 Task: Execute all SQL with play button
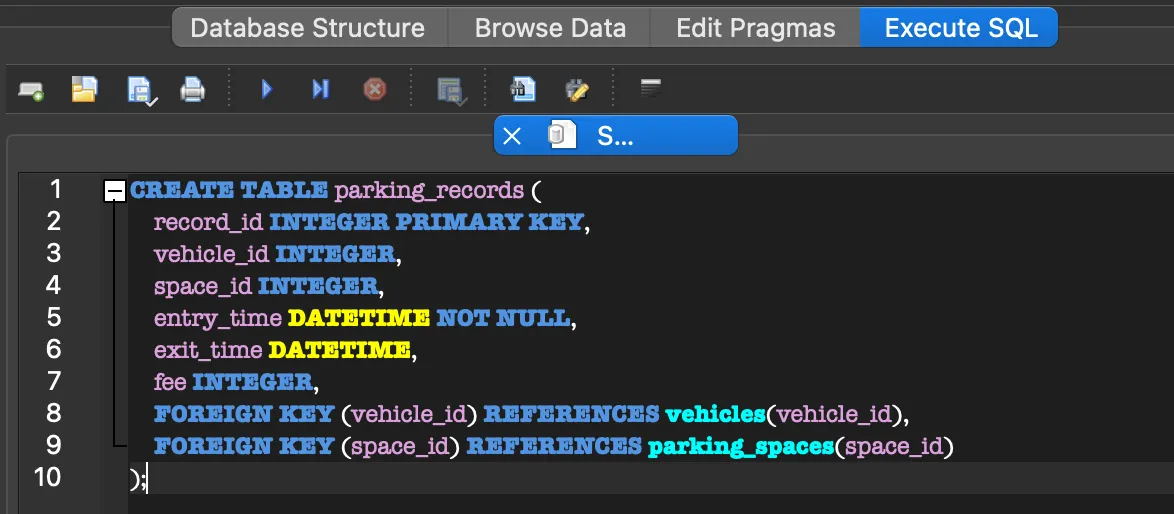click(267, 90)
